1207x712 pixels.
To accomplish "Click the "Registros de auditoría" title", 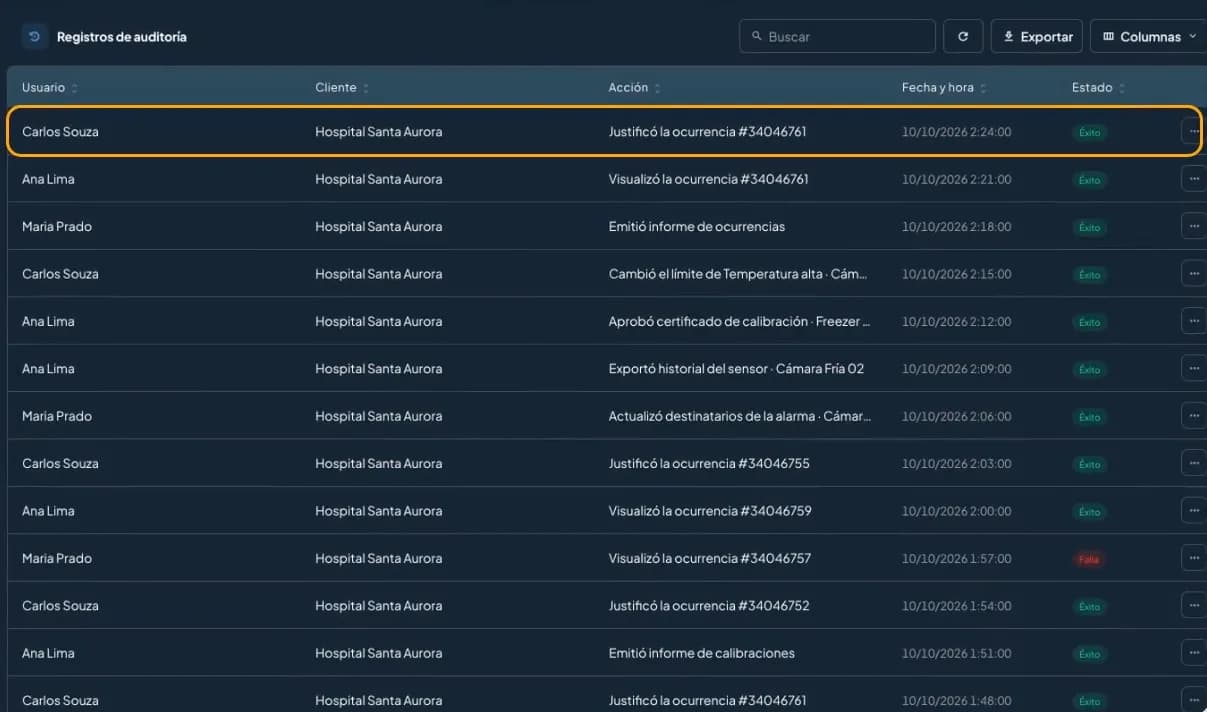I will pos(122,37).
